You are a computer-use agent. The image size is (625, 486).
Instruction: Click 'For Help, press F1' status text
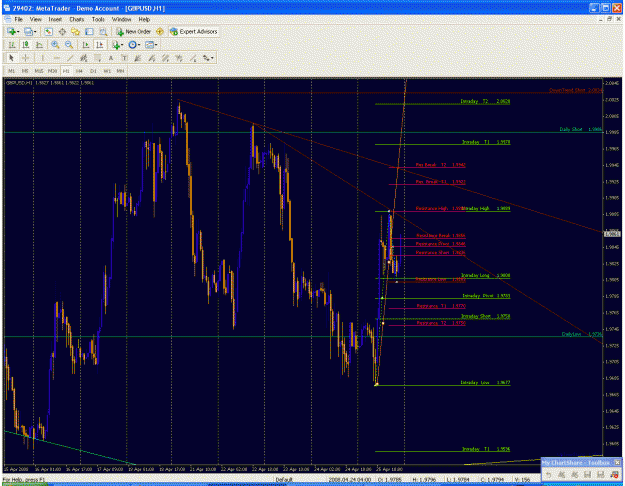(24, 480)
